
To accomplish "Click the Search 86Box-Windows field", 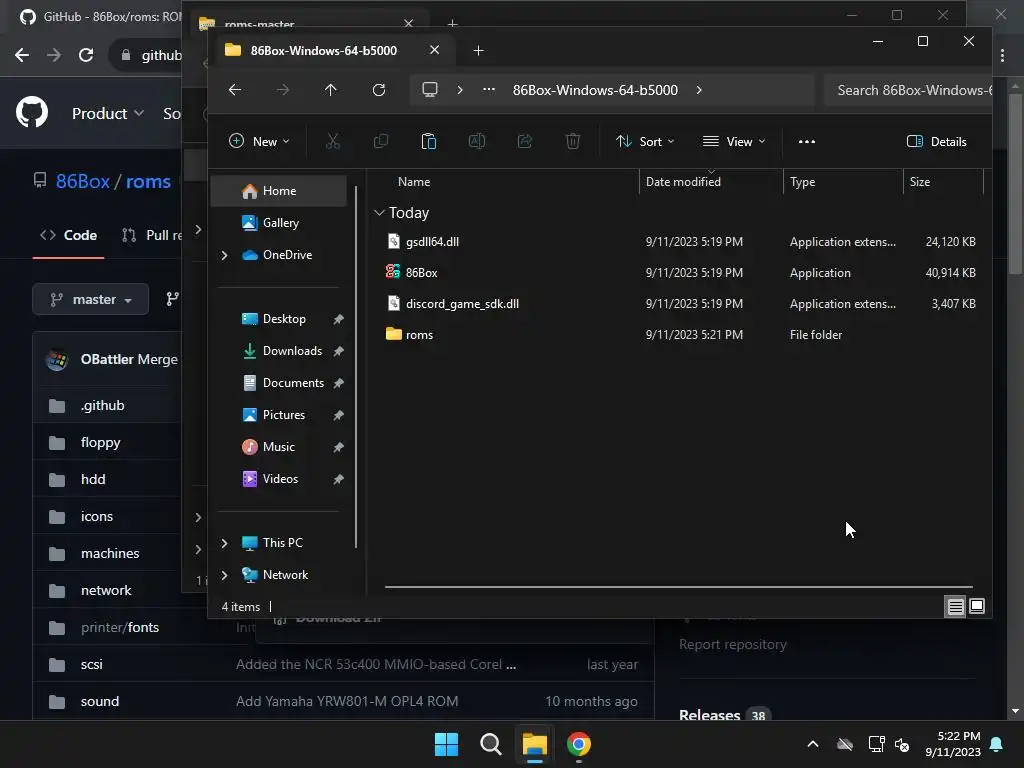I will [908, 90].
